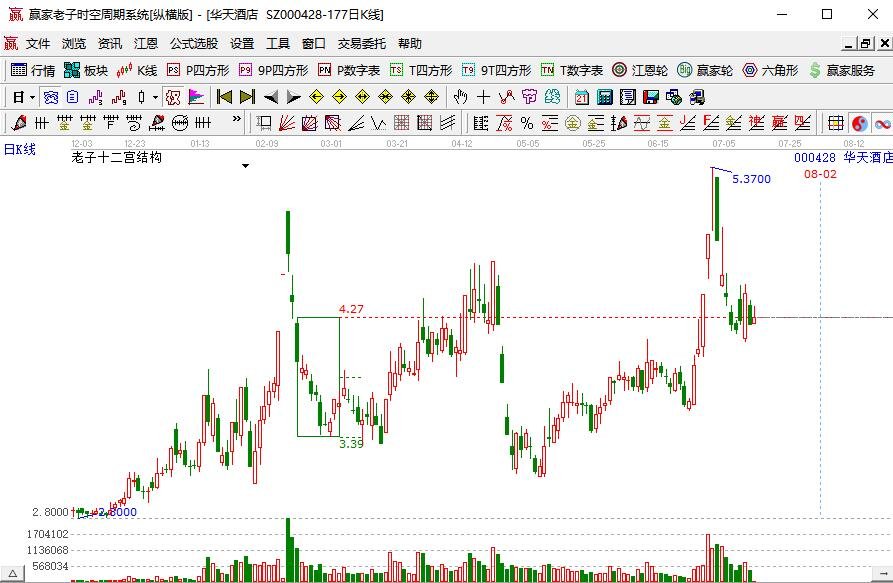Open the 浏览 menu
Image resolution: width=893 pixels, height=583 pixels.
(x=74, y=43)
